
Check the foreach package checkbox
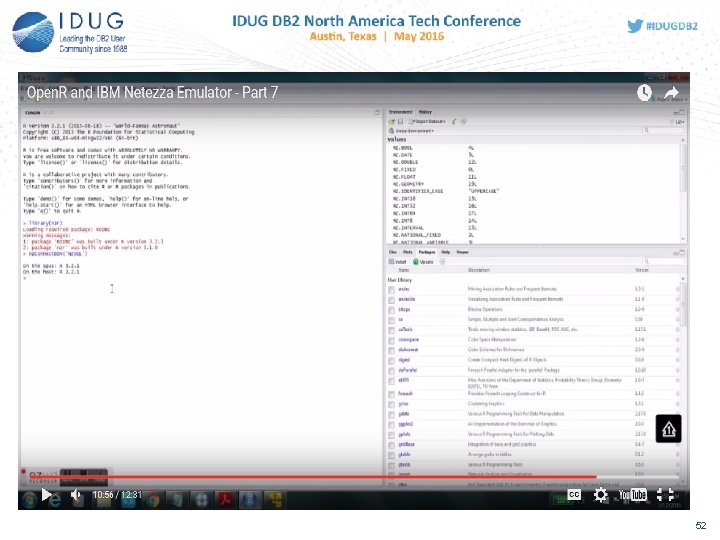391,394
